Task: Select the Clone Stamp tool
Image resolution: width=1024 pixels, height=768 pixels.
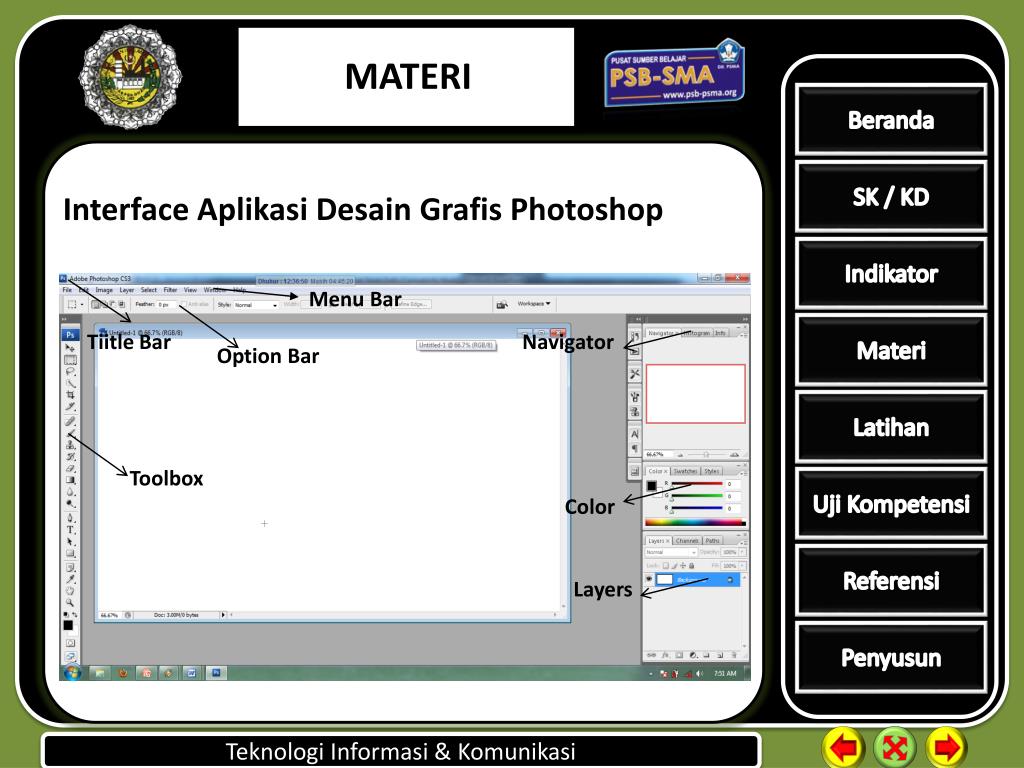Action: [70, 445]
